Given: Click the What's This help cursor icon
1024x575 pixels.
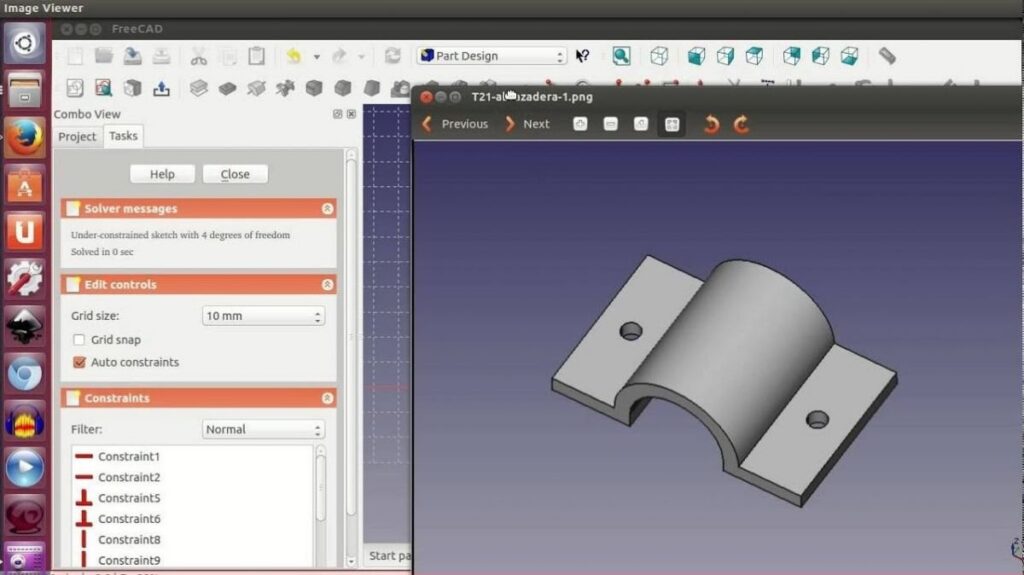Looking at the screenshot, I should 582,56.
